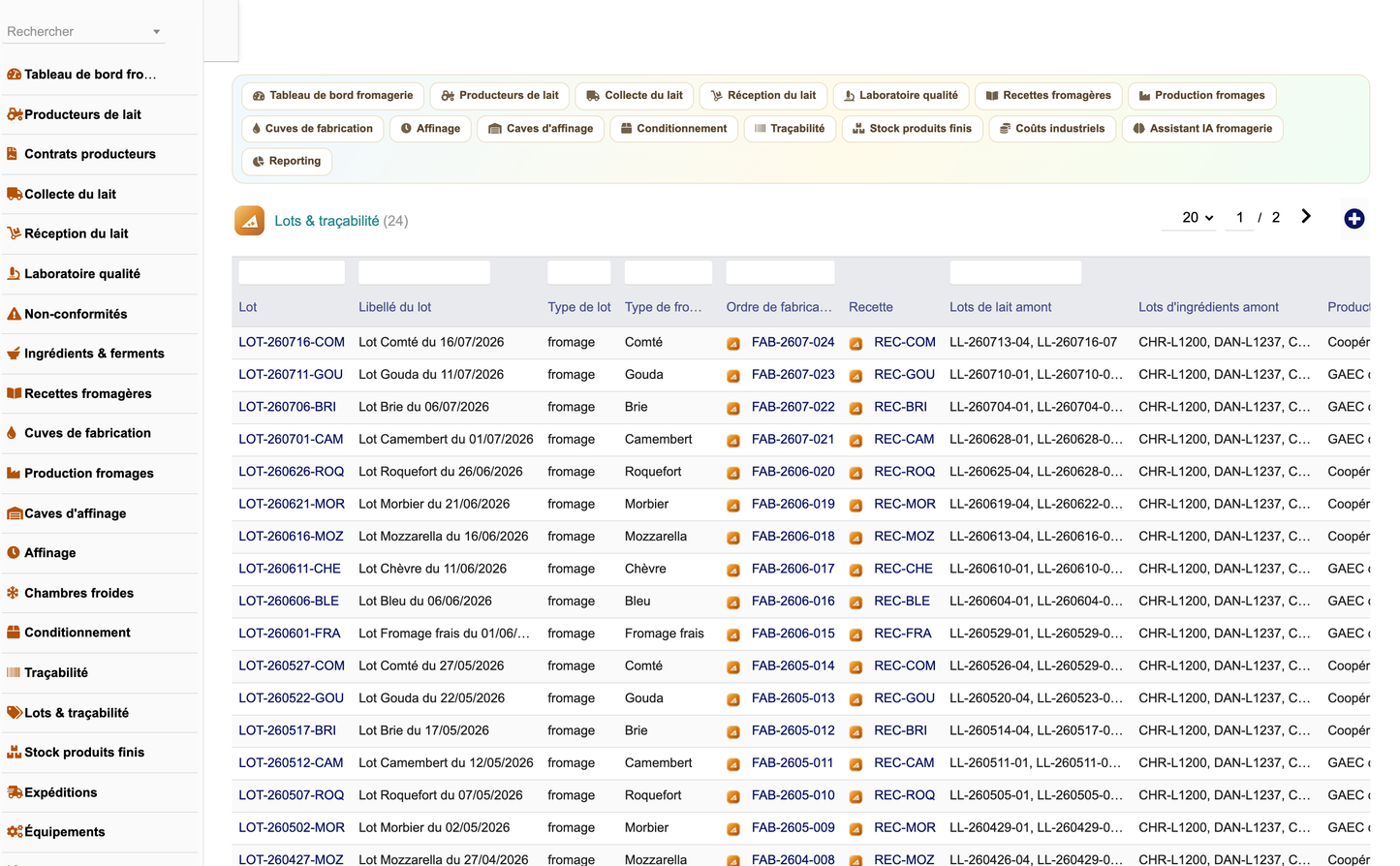The height and width of the screenshot is (866, 1400).
Task: Switch to the Coûts industriels tab
Action: click(x=1051, y=129)
